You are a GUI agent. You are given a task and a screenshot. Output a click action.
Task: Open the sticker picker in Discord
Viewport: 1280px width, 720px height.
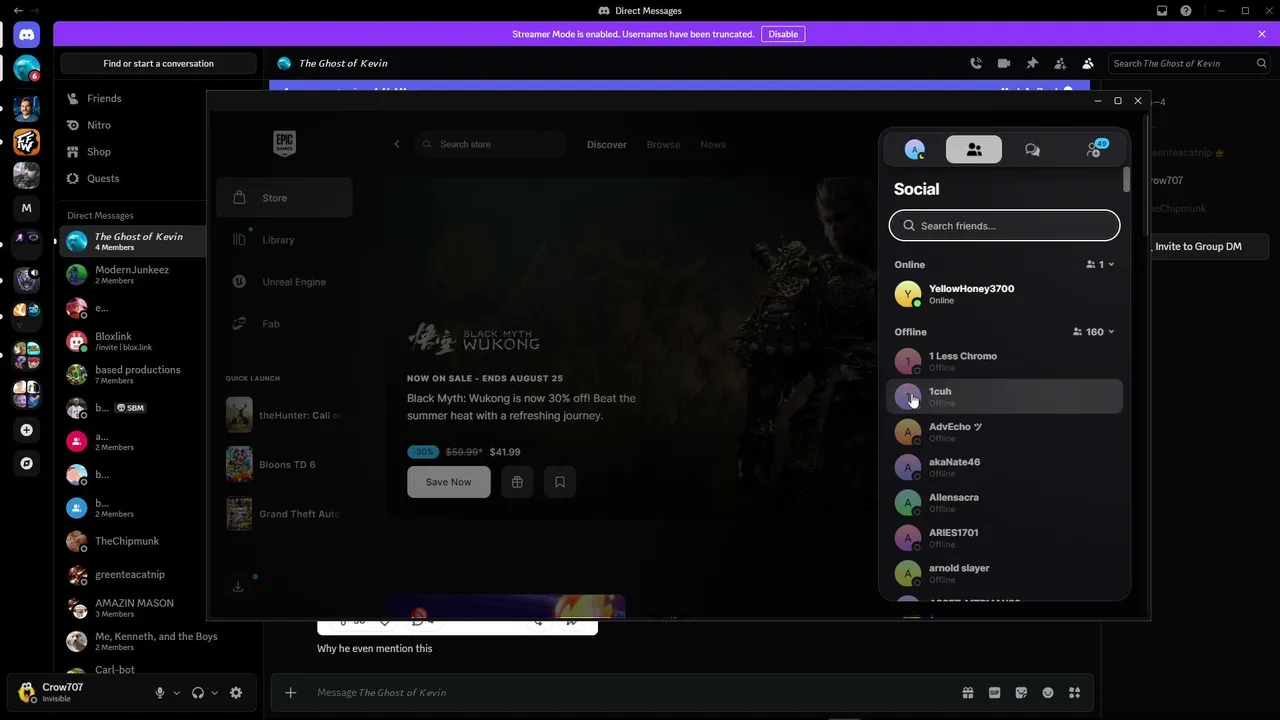1021,693
